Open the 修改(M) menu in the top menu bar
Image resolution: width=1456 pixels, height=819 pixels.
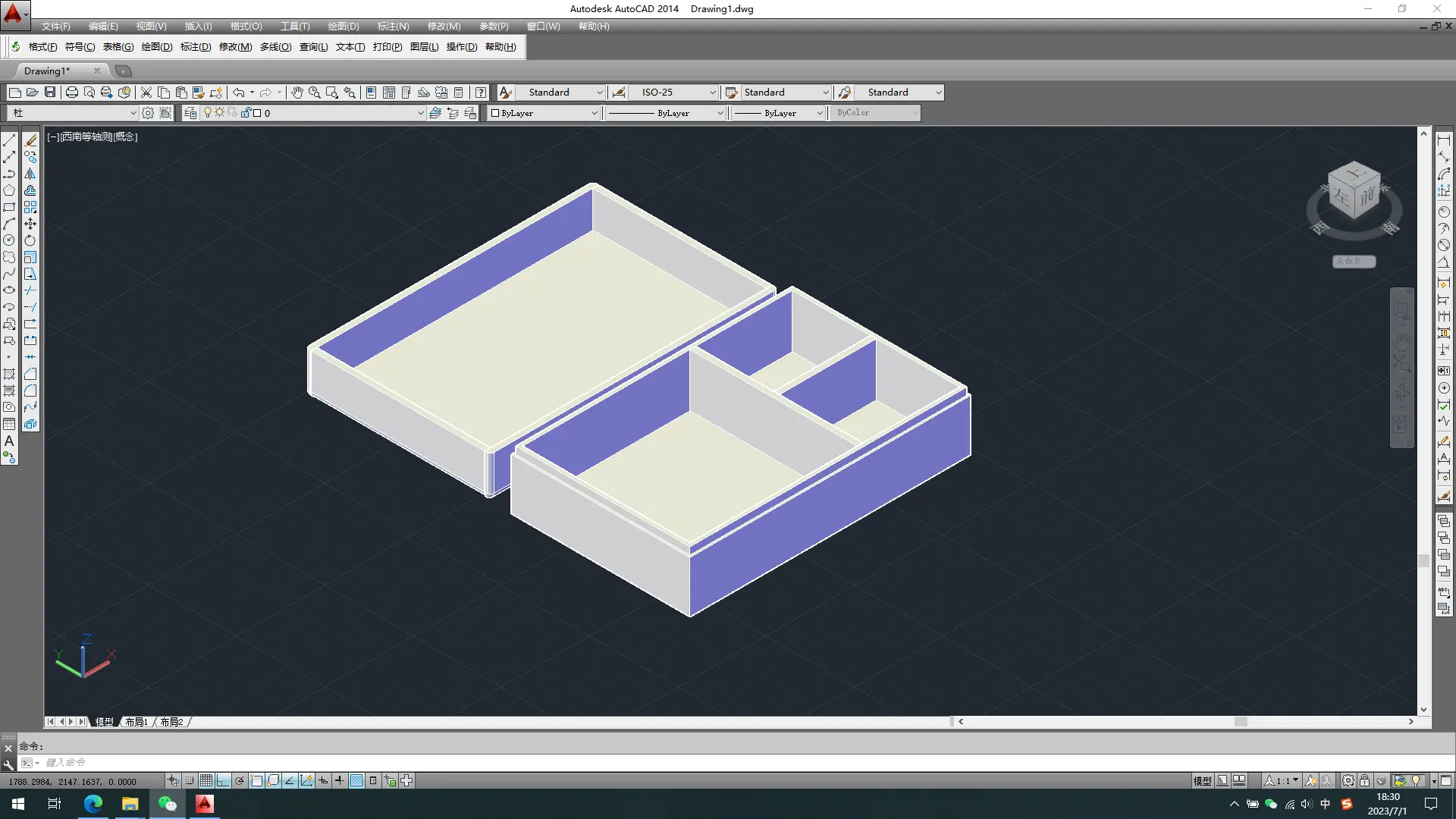pos(444,27)
